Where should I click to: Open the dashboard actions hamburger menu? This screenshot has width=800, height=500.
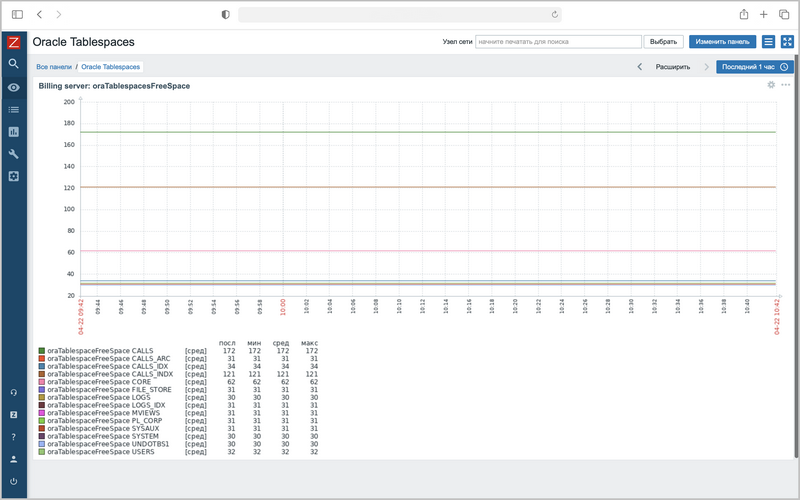pyautogui.click(x=768, y=42)
